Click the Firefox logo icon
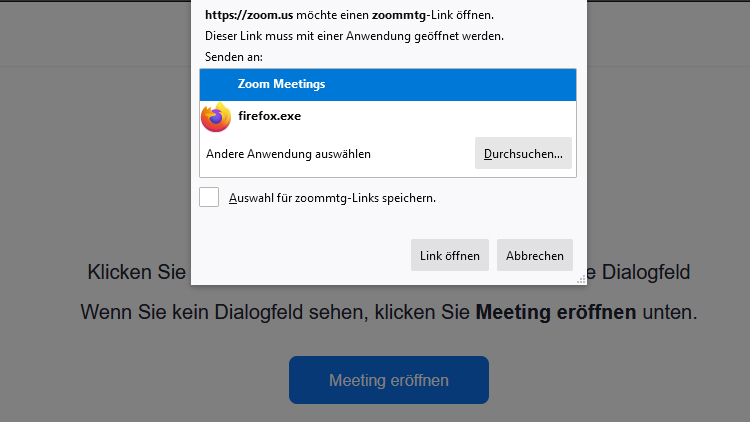750x422 pixels. coord(216,117)
